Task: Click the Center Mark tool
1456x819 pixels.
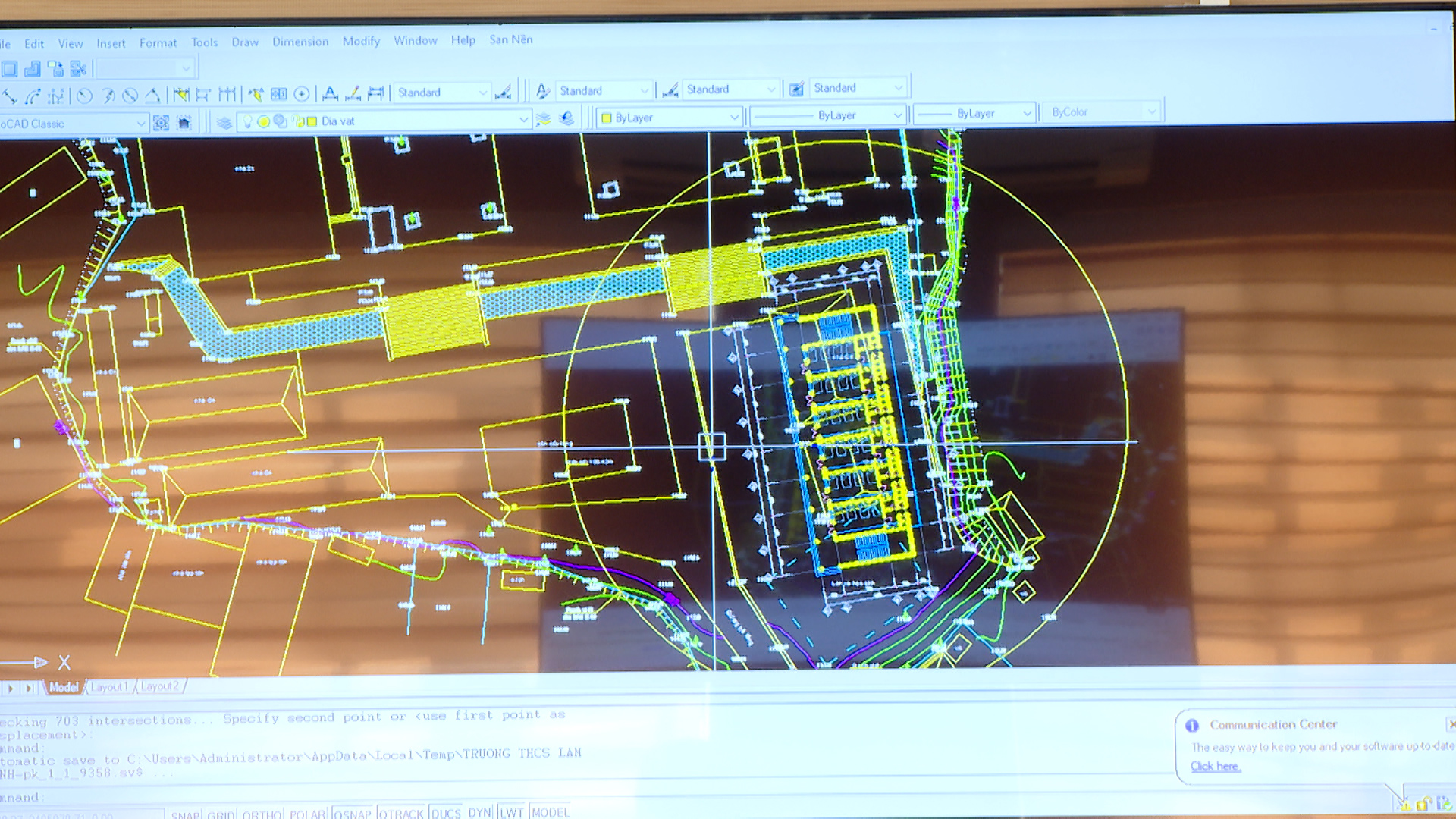Action: (x=302, y=94)
